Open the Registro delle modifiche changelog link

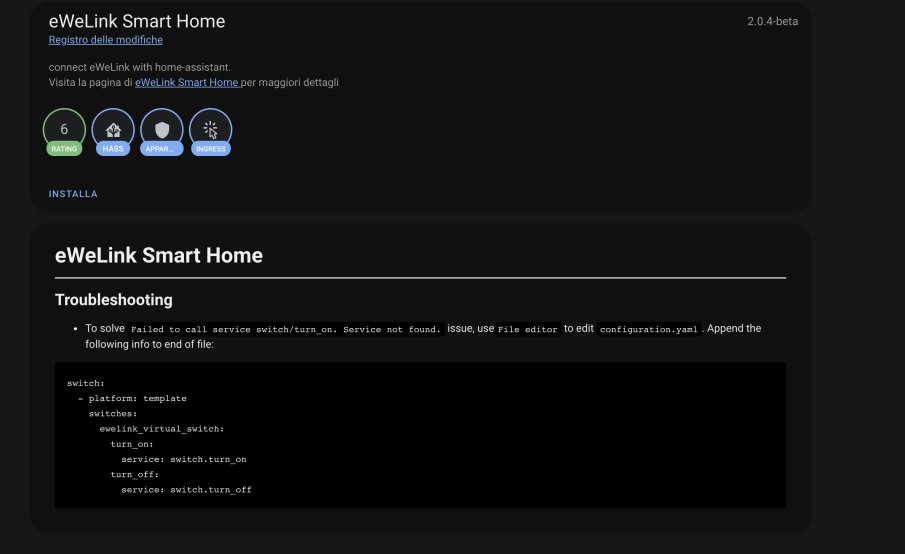pos(106,40)
